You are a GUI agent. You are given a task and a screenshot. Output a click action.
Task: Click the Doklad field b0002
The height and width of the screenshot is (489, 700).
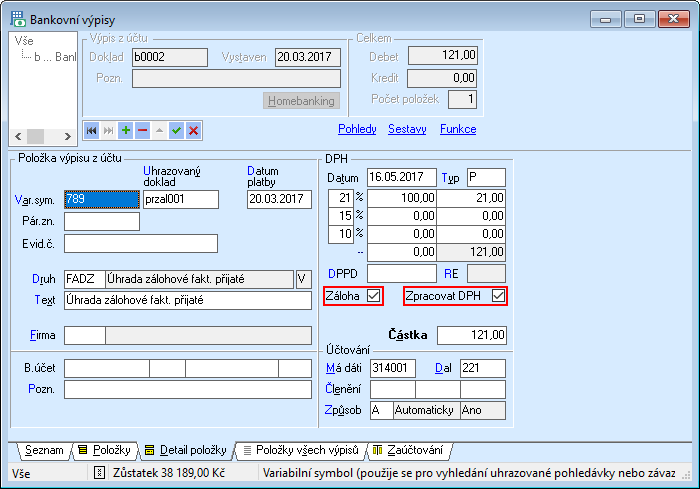coord(170,57)
